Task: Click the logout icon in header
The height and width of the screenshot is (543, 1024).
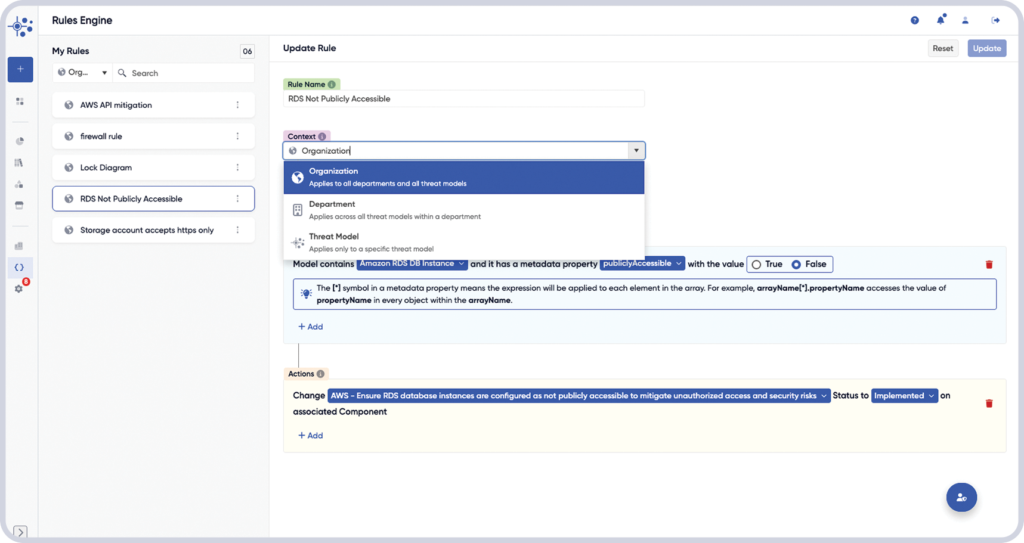Action: click(995, 20)
